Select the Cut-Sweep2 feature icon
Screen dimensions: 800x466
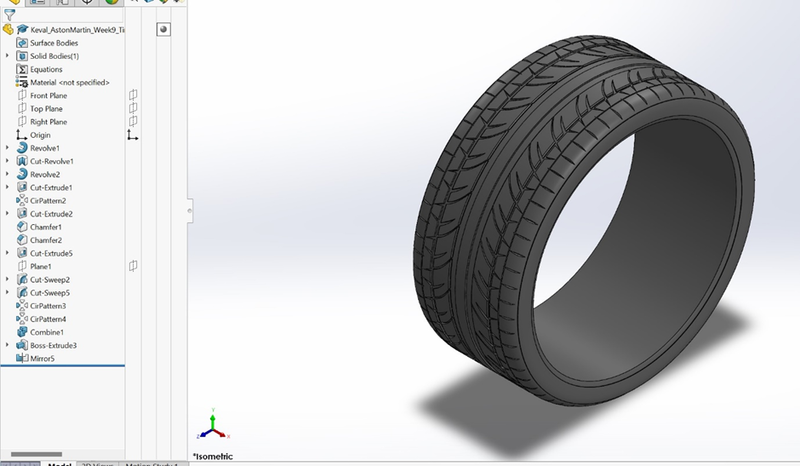point(22,280)
